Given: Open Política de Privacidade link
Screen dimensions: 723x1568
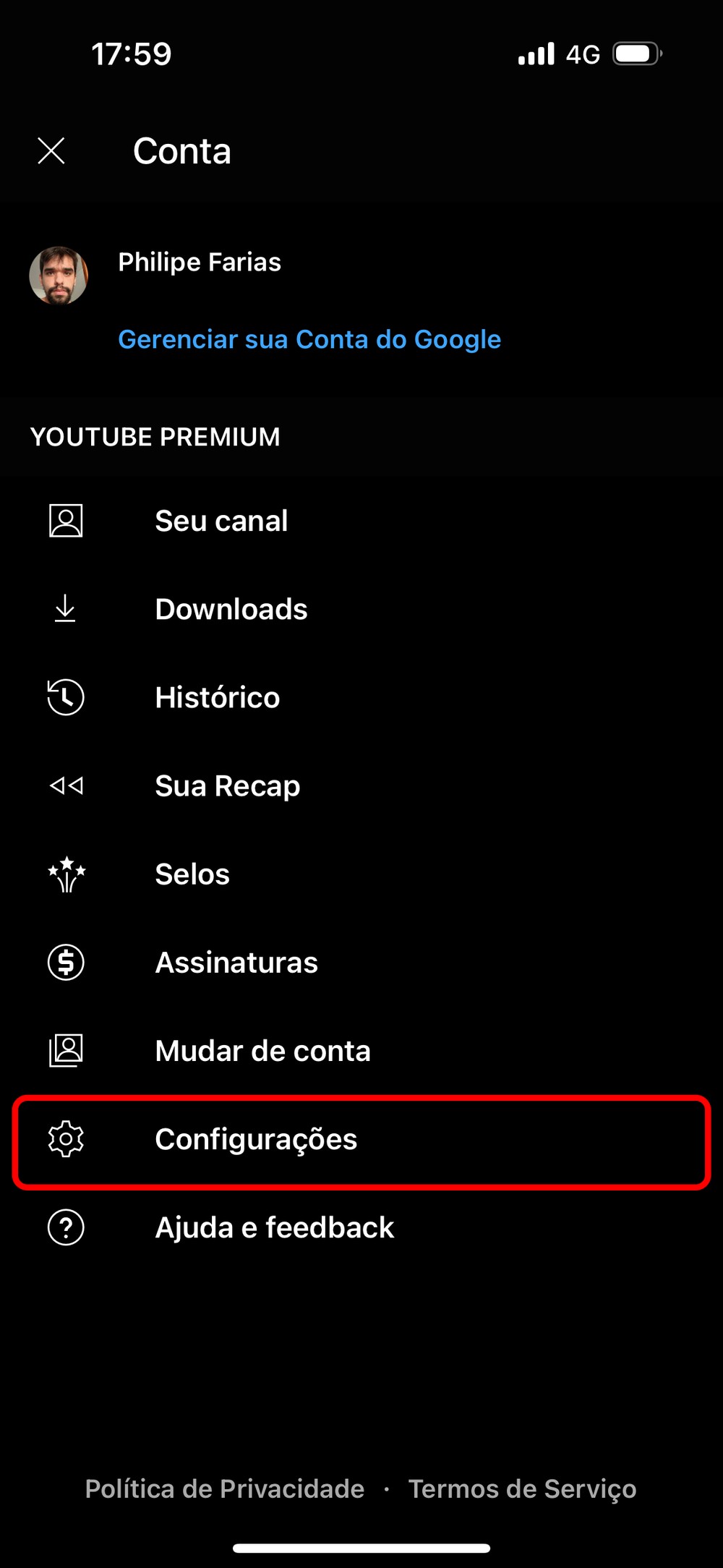Looking at the screenshot, I should 225,1488.
